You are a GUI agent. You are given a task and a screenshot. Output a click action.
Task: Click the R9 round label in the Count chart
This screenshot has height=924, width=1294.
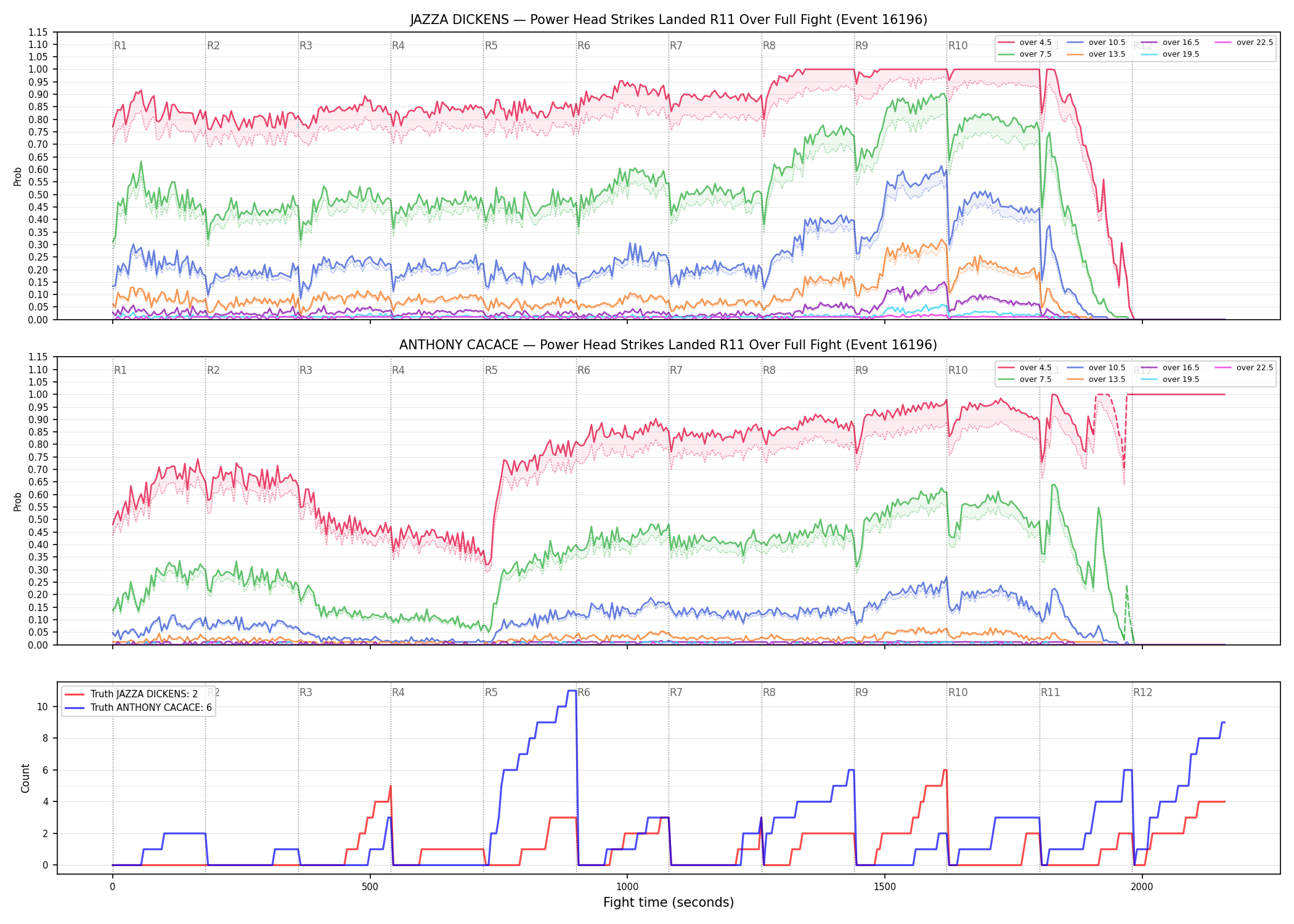click(x=861, y=692)
